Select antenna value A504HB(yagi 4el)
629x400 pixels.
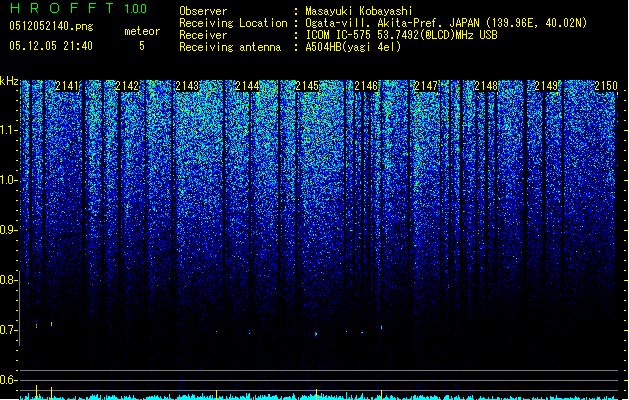click(x=353, y=47)
